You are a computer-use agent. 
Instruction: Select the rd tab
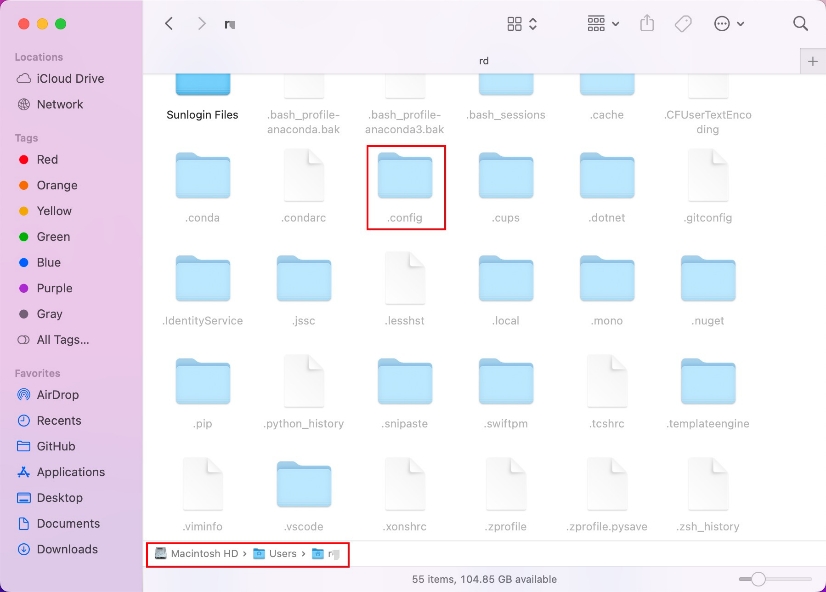tap(484, 61)
